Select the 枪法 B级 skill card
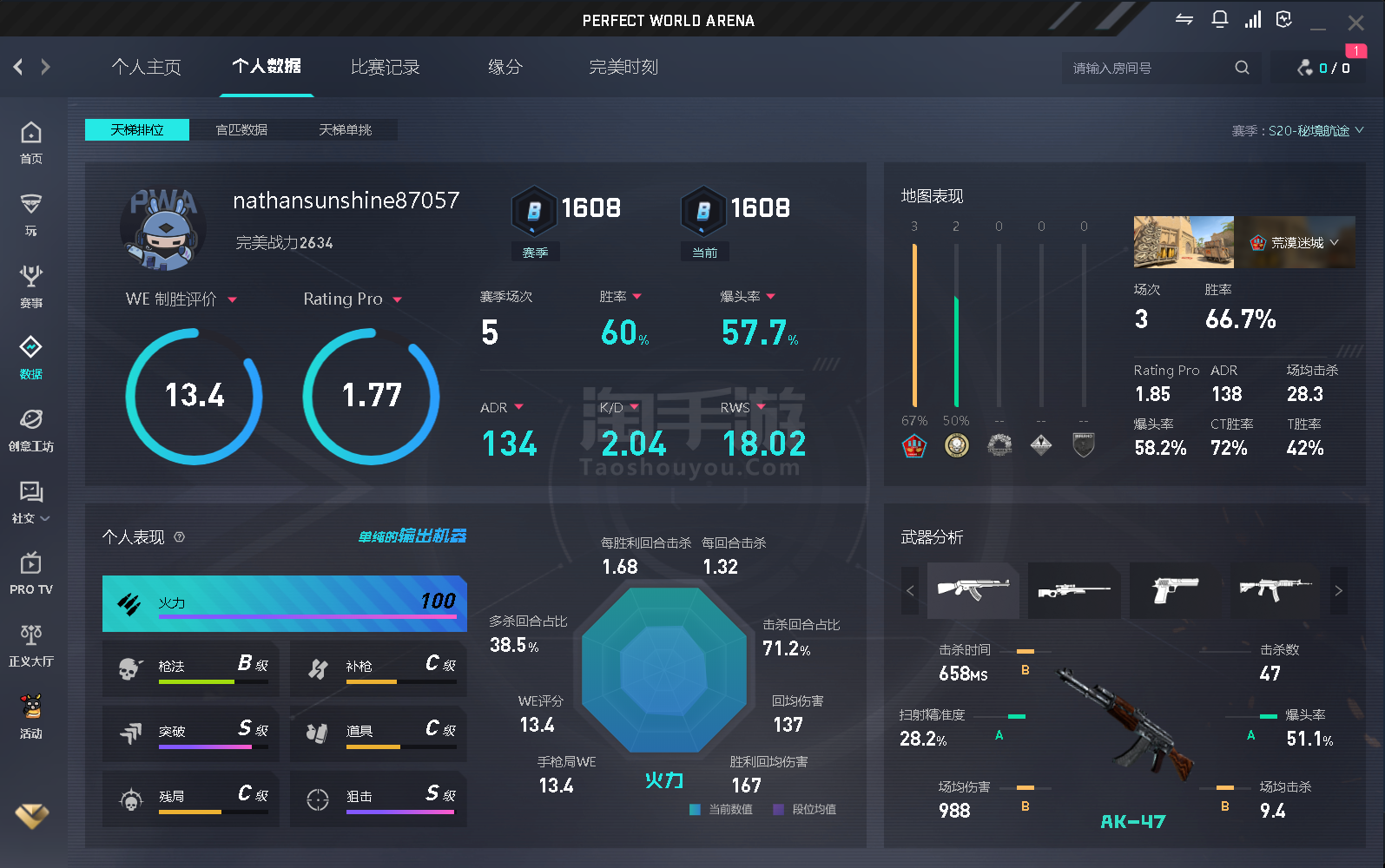 pos(191,668)
